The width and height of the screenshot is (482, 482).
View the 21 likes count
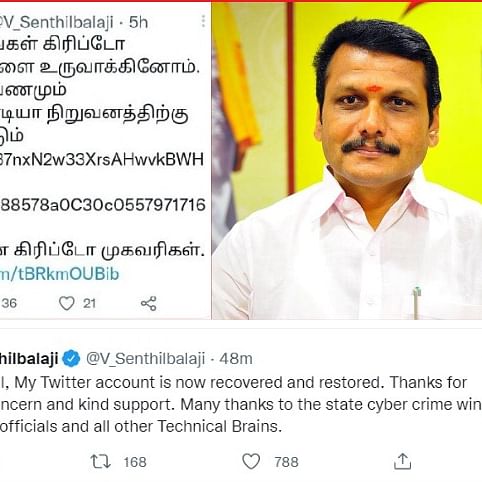click(89, 303)
